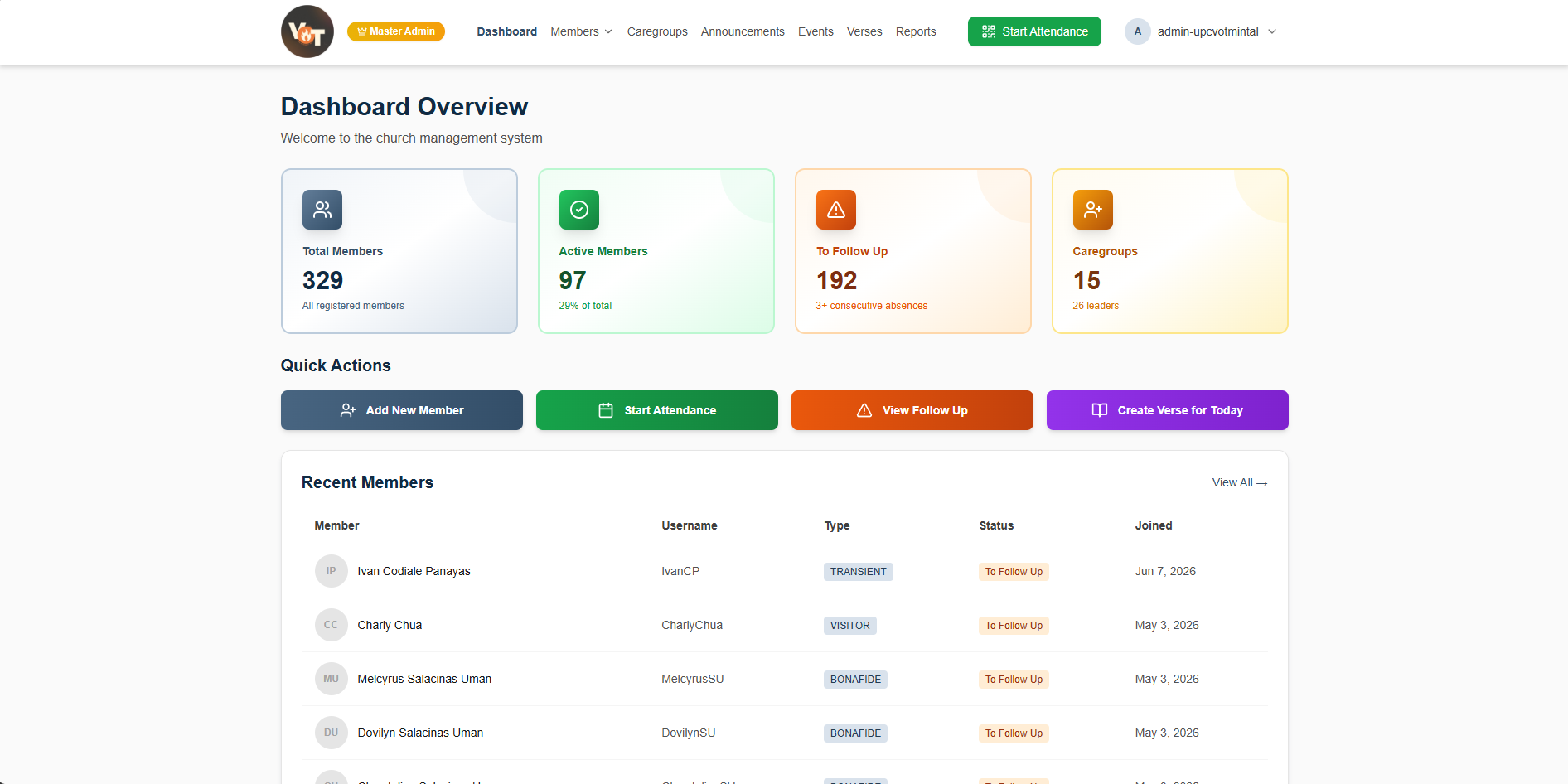
Task: Click the 26 leaders text
Action: 1096,306
